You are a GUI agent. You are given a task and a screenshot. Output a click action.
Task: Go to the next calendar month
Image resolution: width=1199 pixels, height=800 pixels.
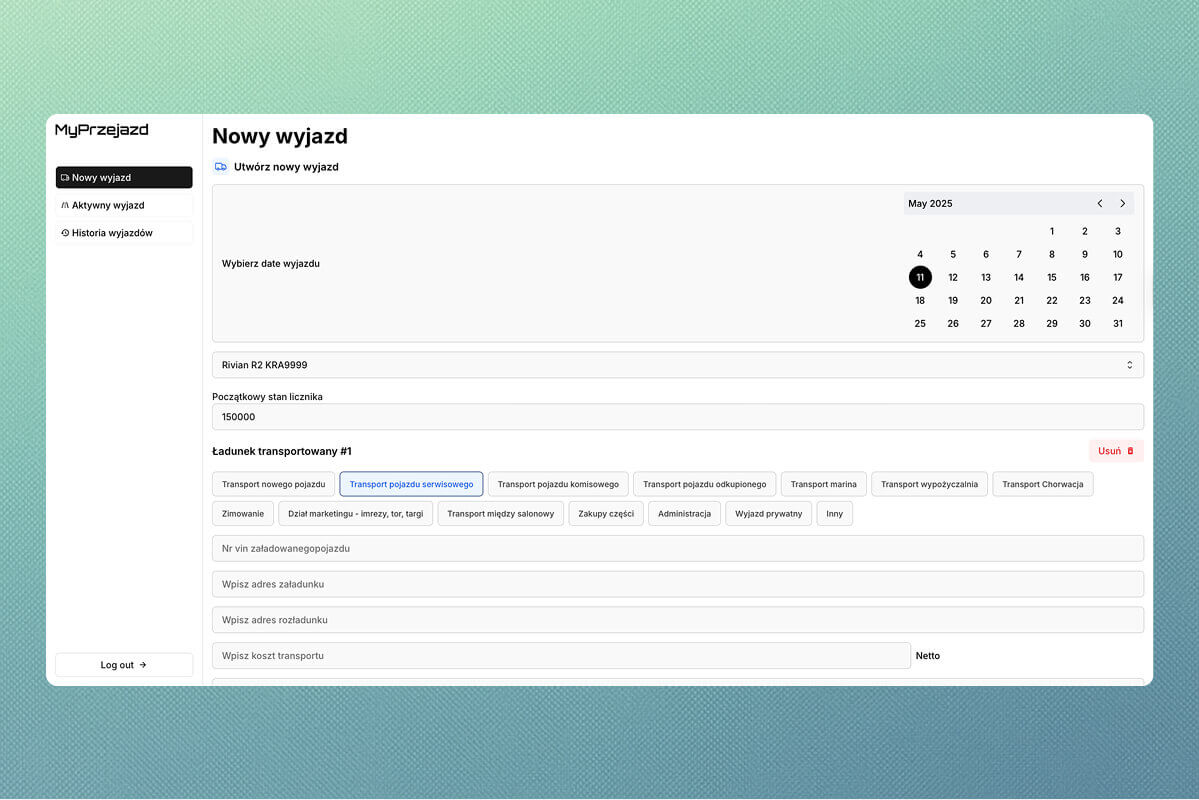1123,203
